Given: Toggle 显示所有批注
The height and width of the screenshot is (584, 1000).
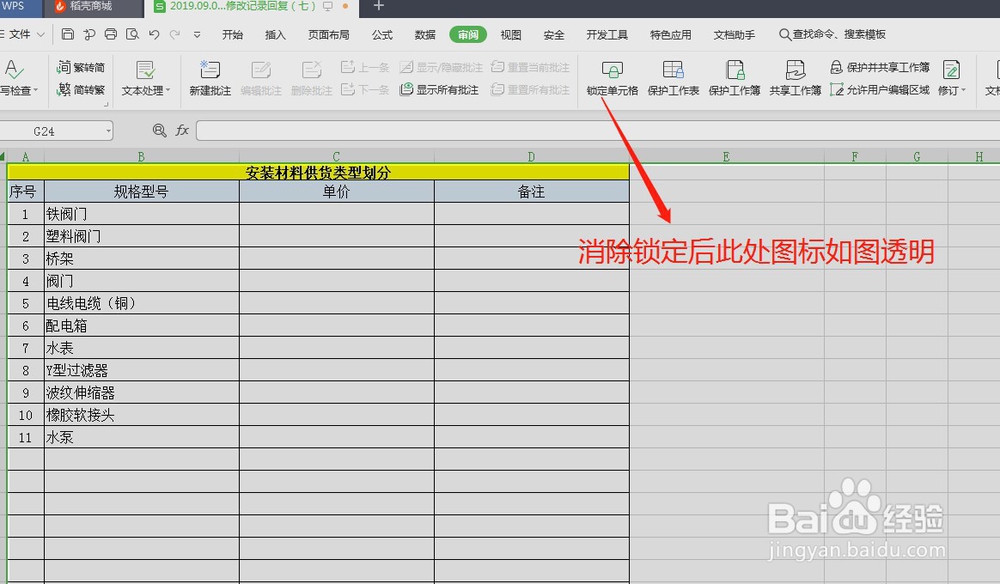Looking at the screenshot, I should click(439, 90).
